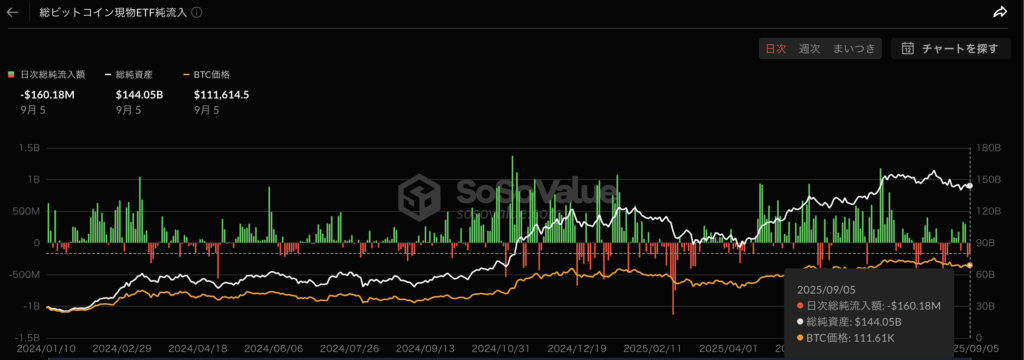Viewport: 1024px width, 360px height.
Task: Toggle the 日次総純流入額 legend series
Action: click(x=46, y=74)
